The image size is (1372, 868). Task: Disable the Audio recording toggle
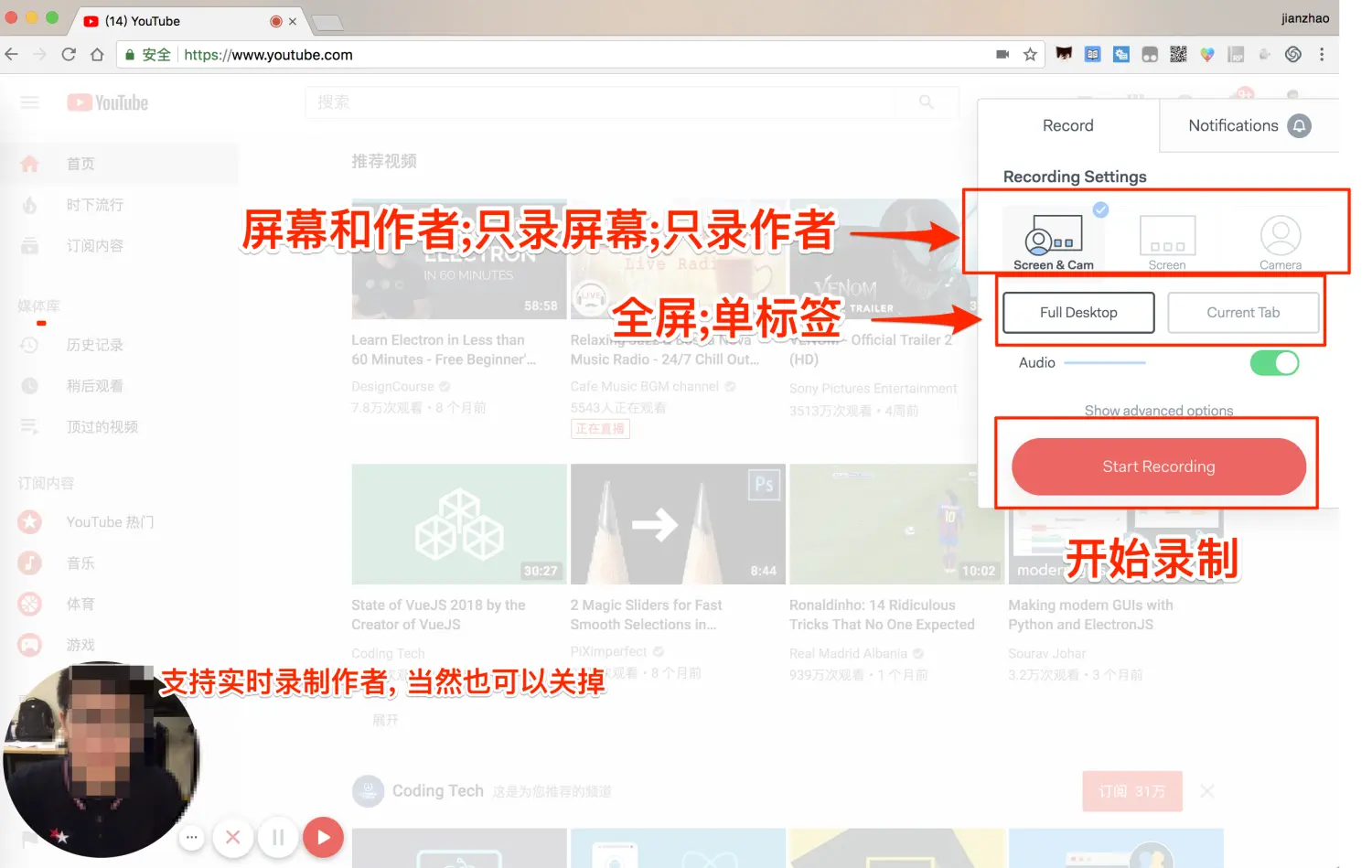1274,363
